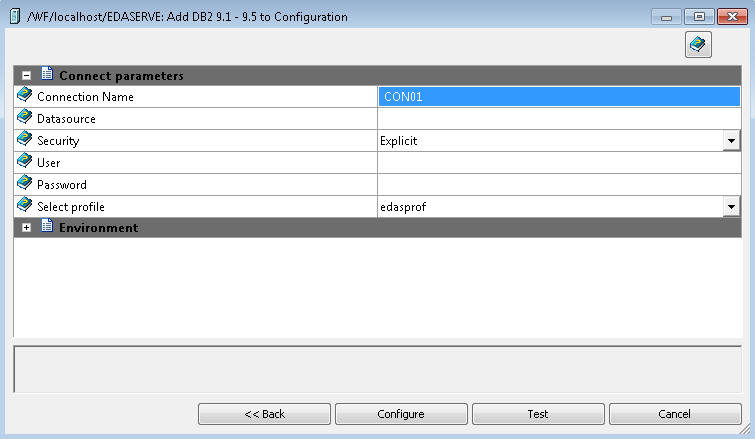Click the Select profile label
This screenshot has height=439, width=755.
point(71,207)
